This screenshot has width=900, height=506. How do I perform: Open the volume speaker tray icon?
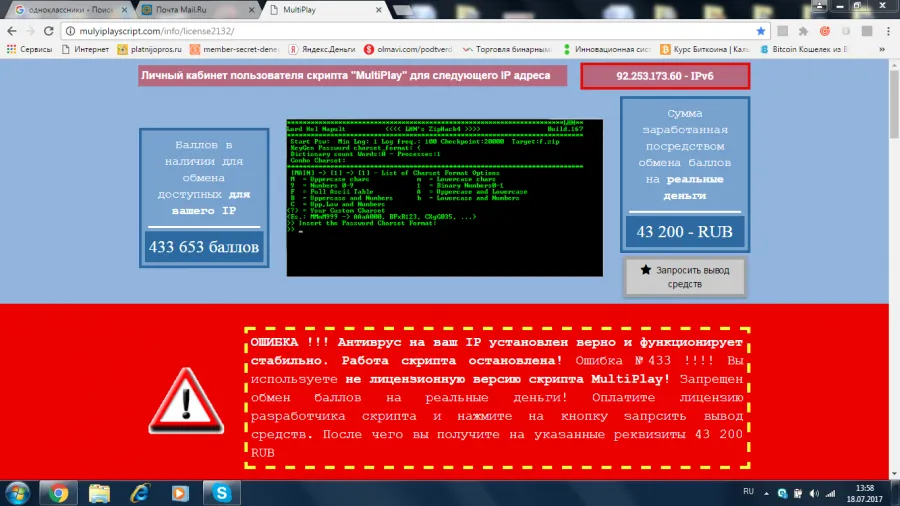814,493
